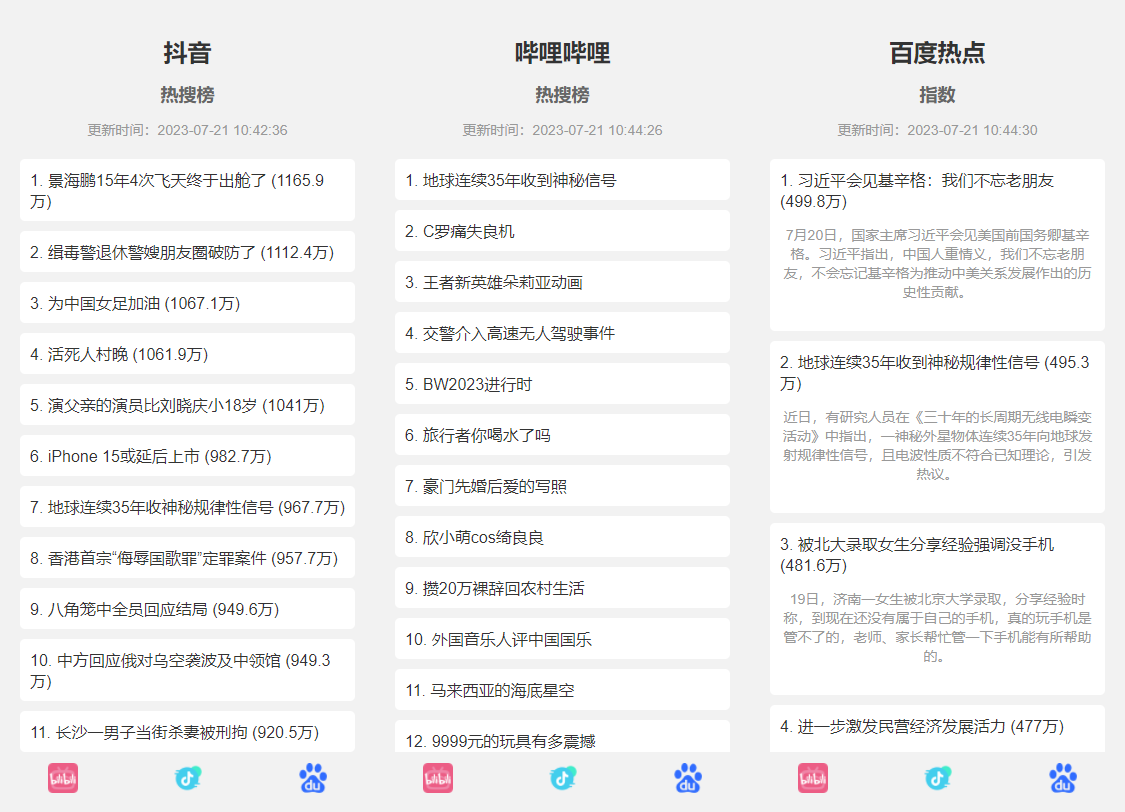Tap the Douyin icon under the 百度热点 panel
The image size is (1125, 812).
[x=938, y=778]
